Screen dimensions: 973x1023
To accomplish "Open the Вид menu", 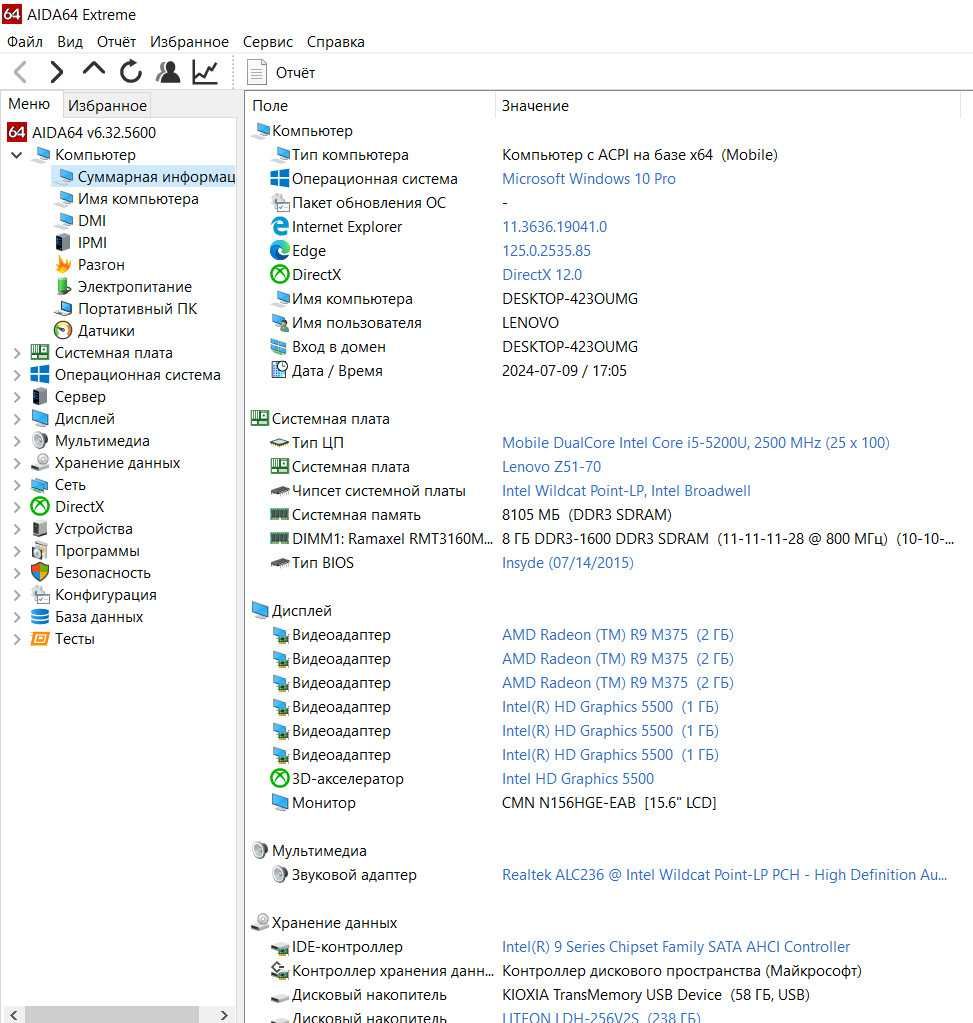I will pyautogui.click(x=70, y=42).
